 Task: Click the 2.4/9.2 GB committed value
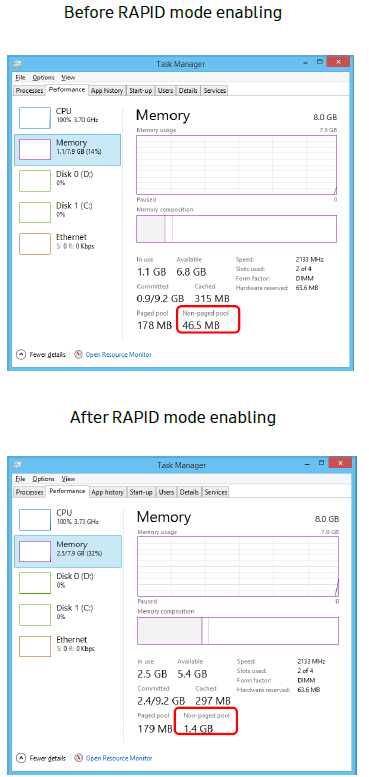click(161, 701)
